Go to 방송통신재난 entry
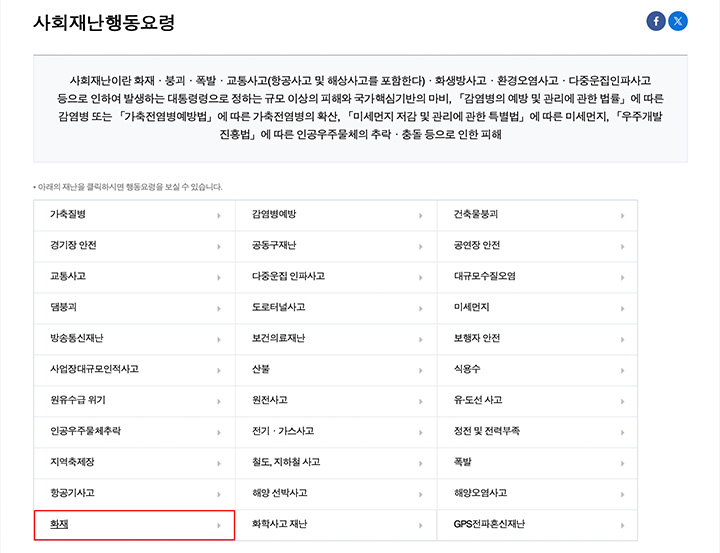720x553 pixels. click(134, 339)
